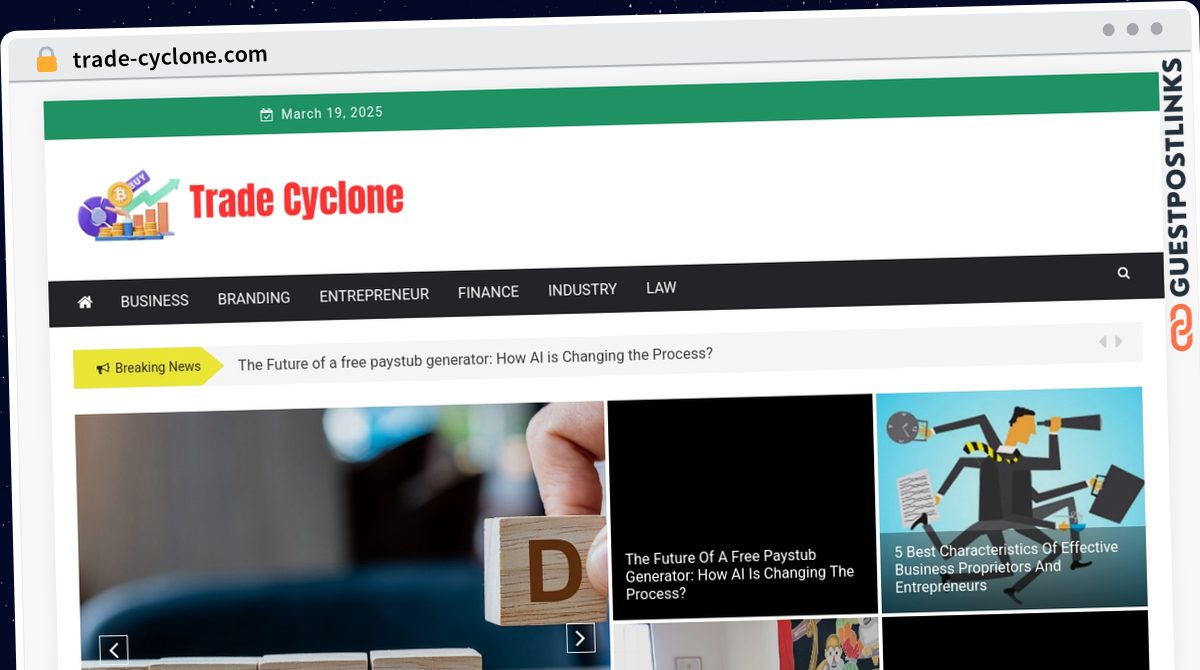This screenshot has height=670, width=1200.
Task: Click the Trade Cyclone logo graphic
Action: [x=129, y=205]
